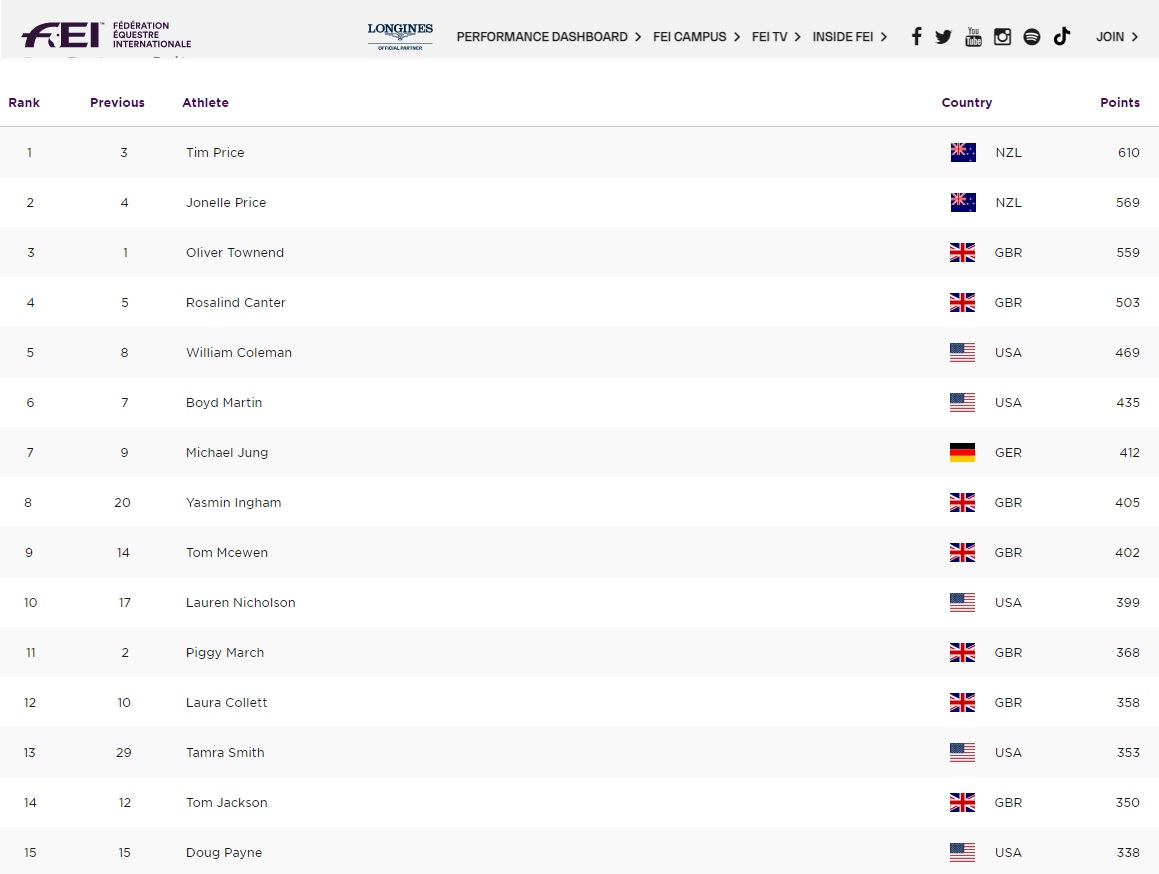This screenshot has width=1159, height=874.
Task: Open FEI Spotify icon
Action: [1032, 37]
